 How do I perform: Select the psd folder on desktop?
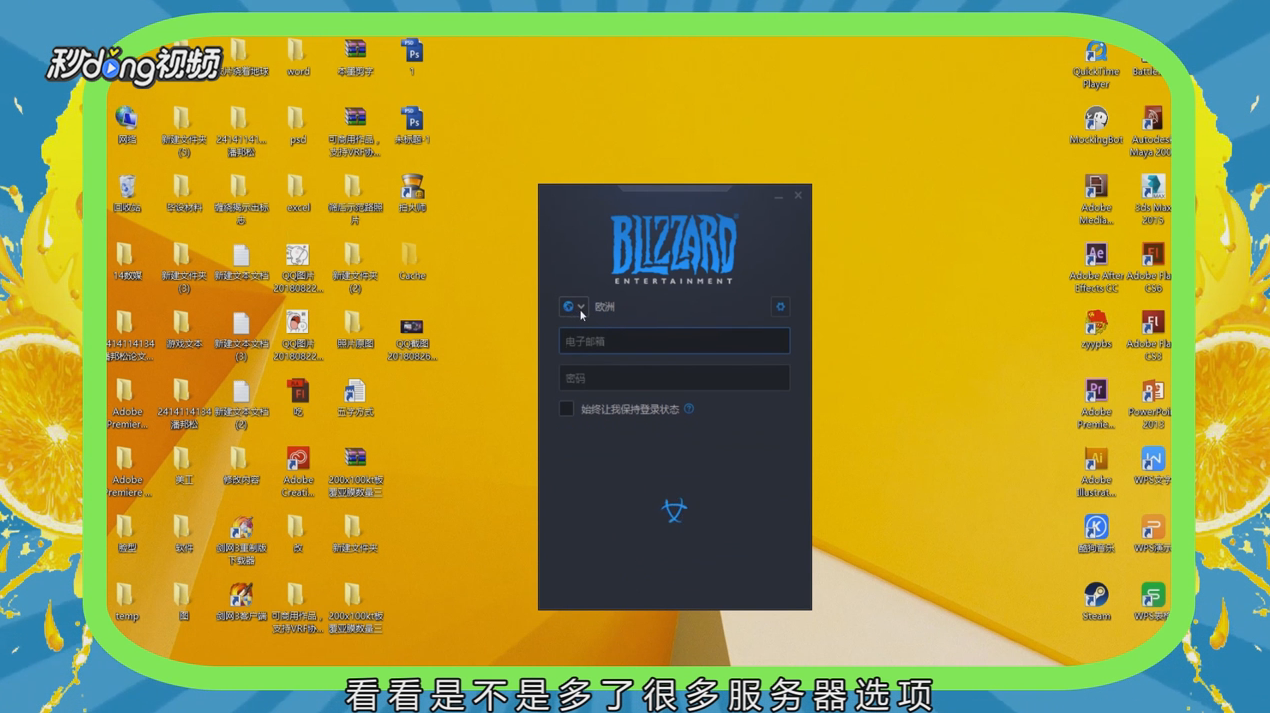pos(297,126)
